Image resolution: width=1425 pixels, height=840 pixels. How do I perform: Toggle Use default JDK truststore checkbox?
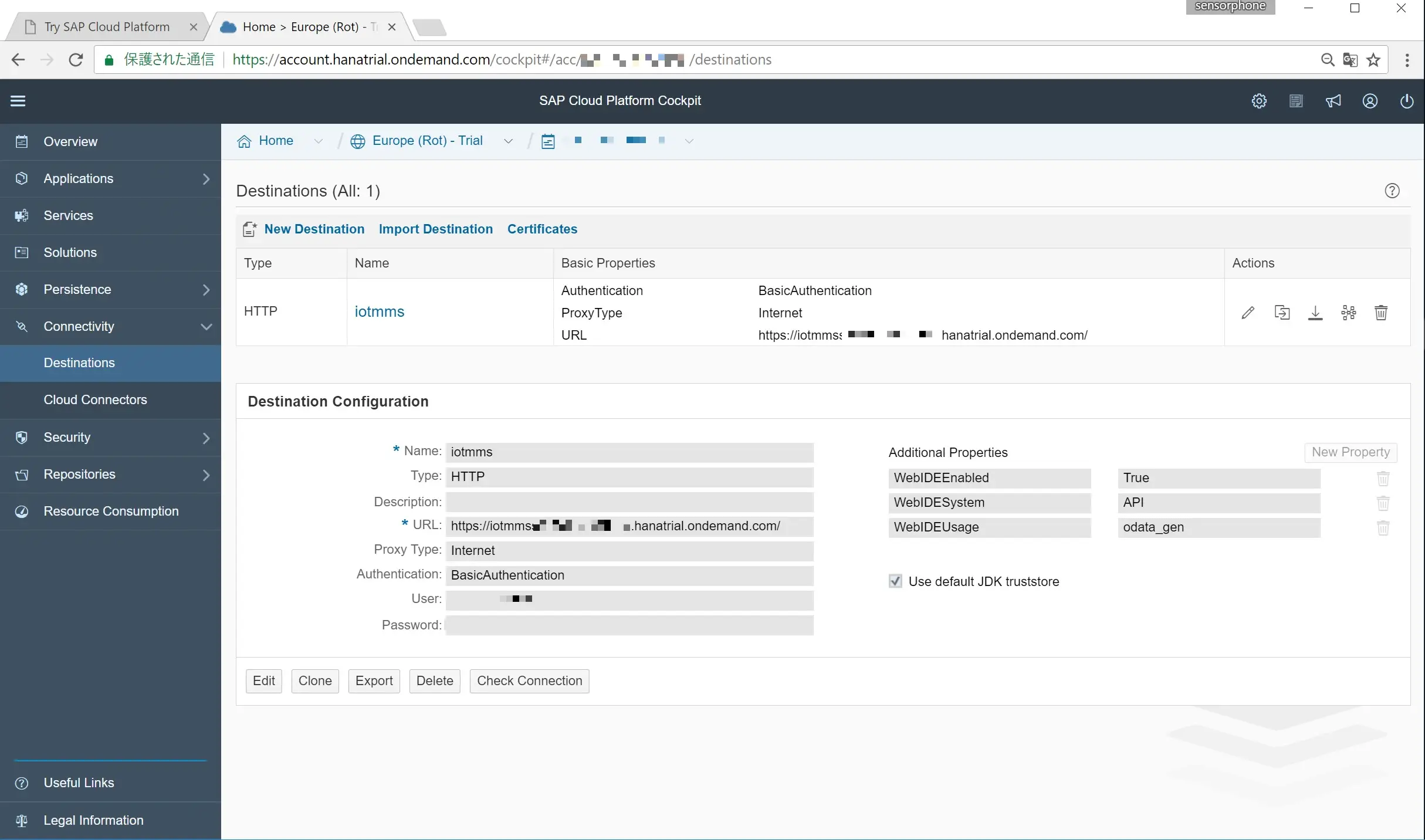(x=895, y=581)
